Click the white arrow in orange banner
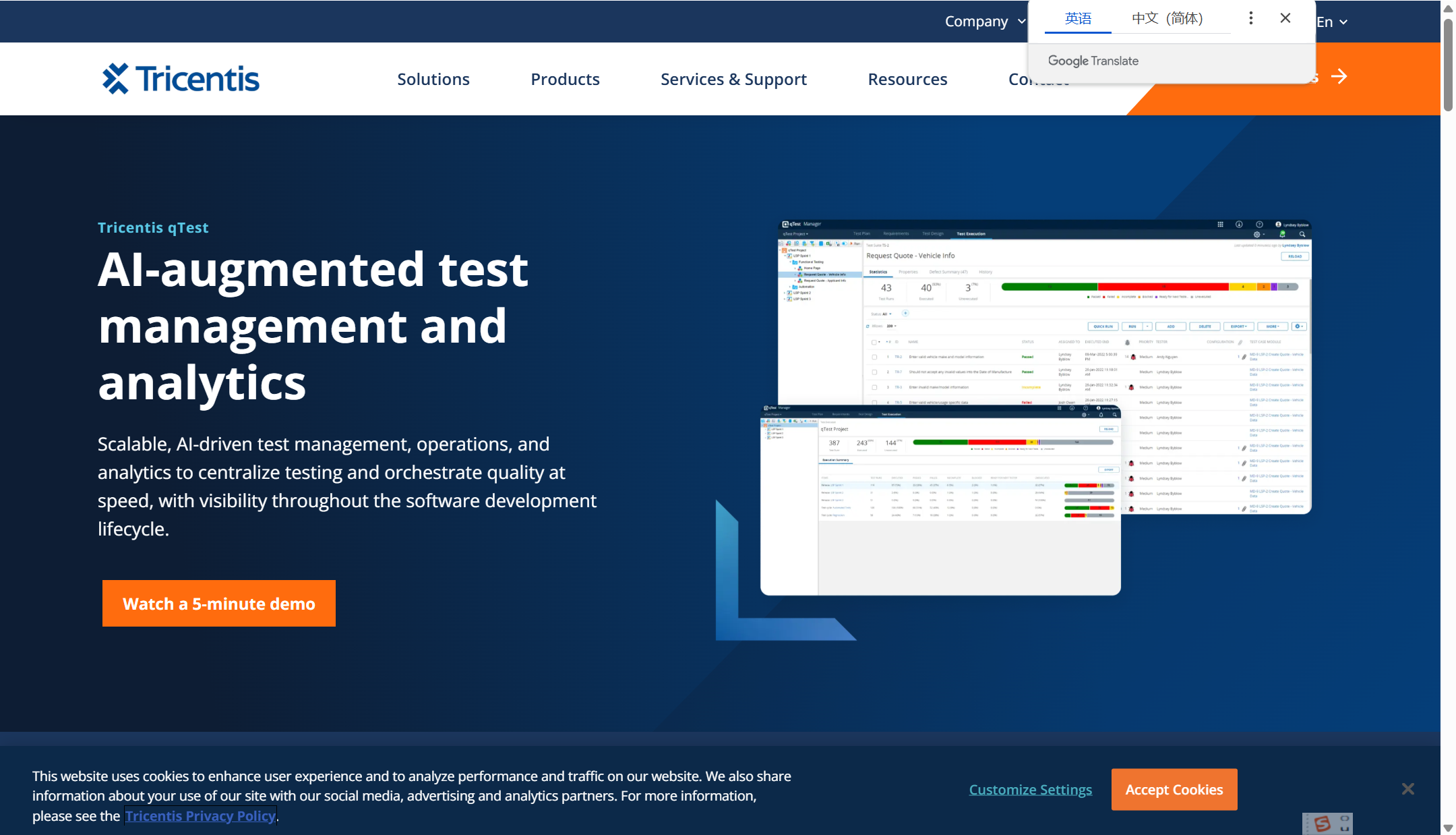 (x=1339, y=77)
